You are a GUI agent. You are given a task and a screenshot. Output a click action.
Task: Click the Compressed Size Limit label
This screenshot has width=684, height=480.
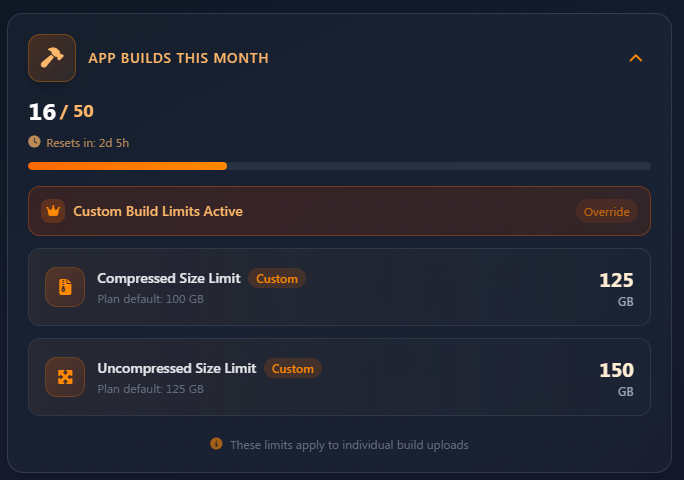169,278
